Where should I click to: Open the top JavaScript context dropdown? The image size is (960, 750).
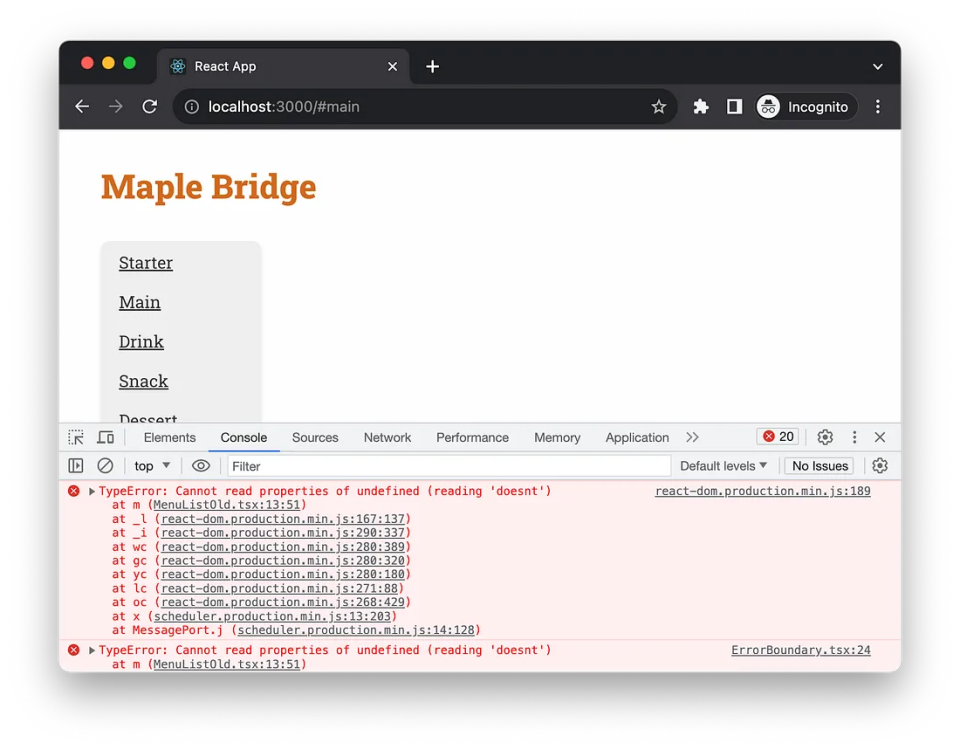(152, 466)
